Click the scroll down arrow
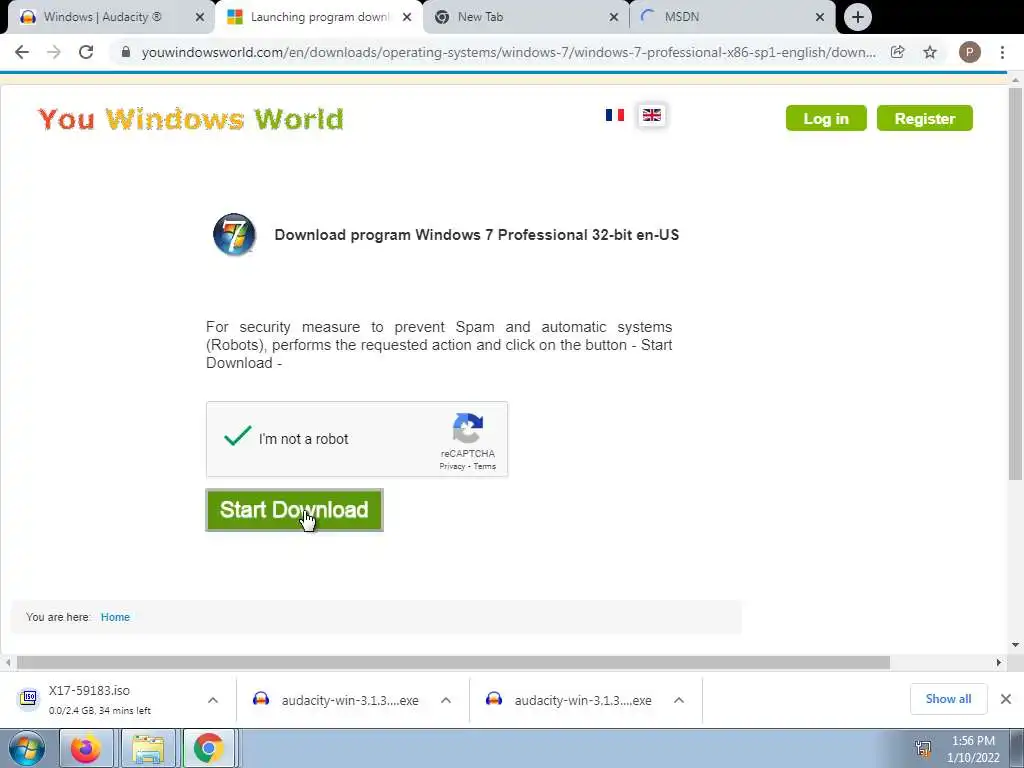This screenshot has height=768, width=1024. click(x=1015, y=645)
